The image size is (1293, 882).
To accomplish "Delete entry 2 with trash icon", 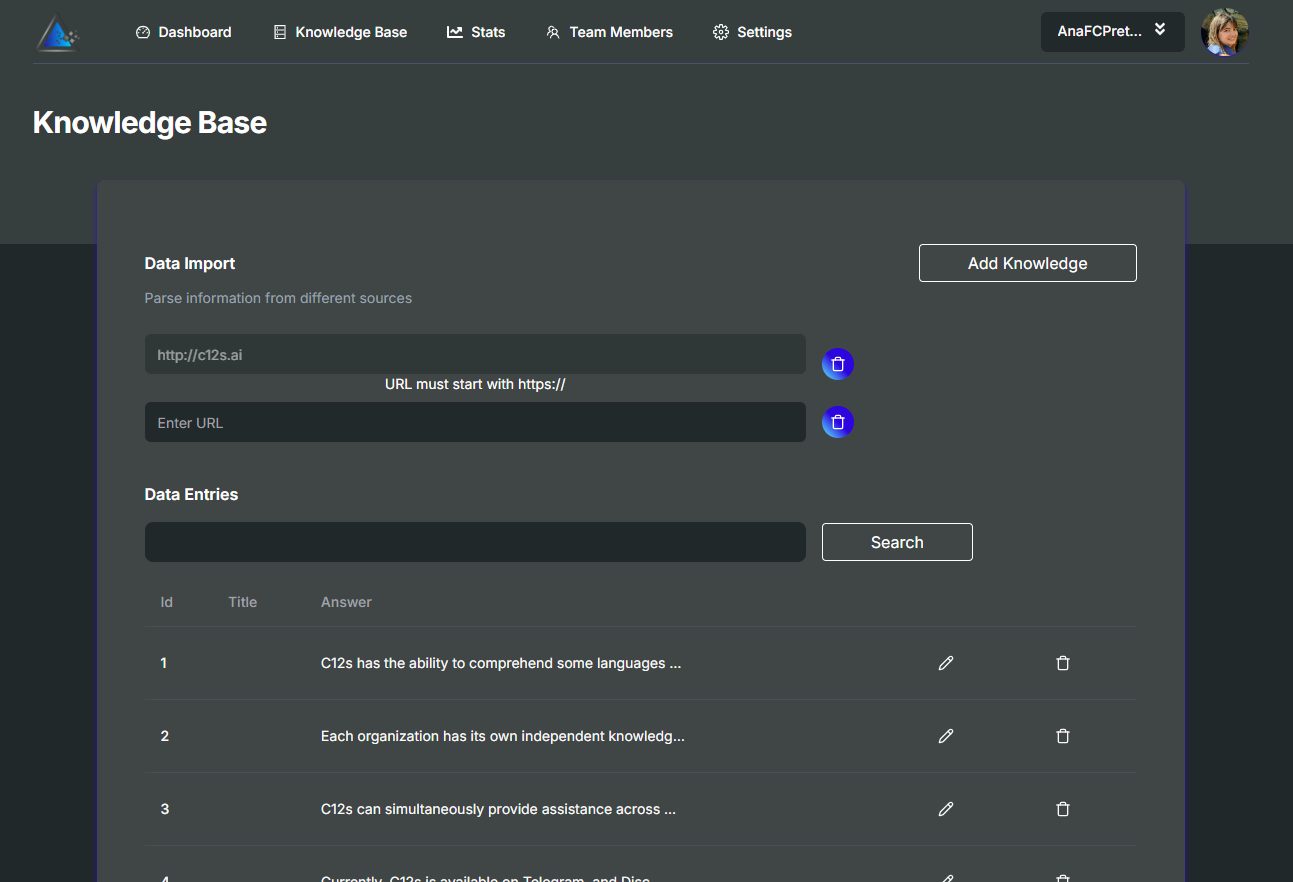I will click(1063, 736).
